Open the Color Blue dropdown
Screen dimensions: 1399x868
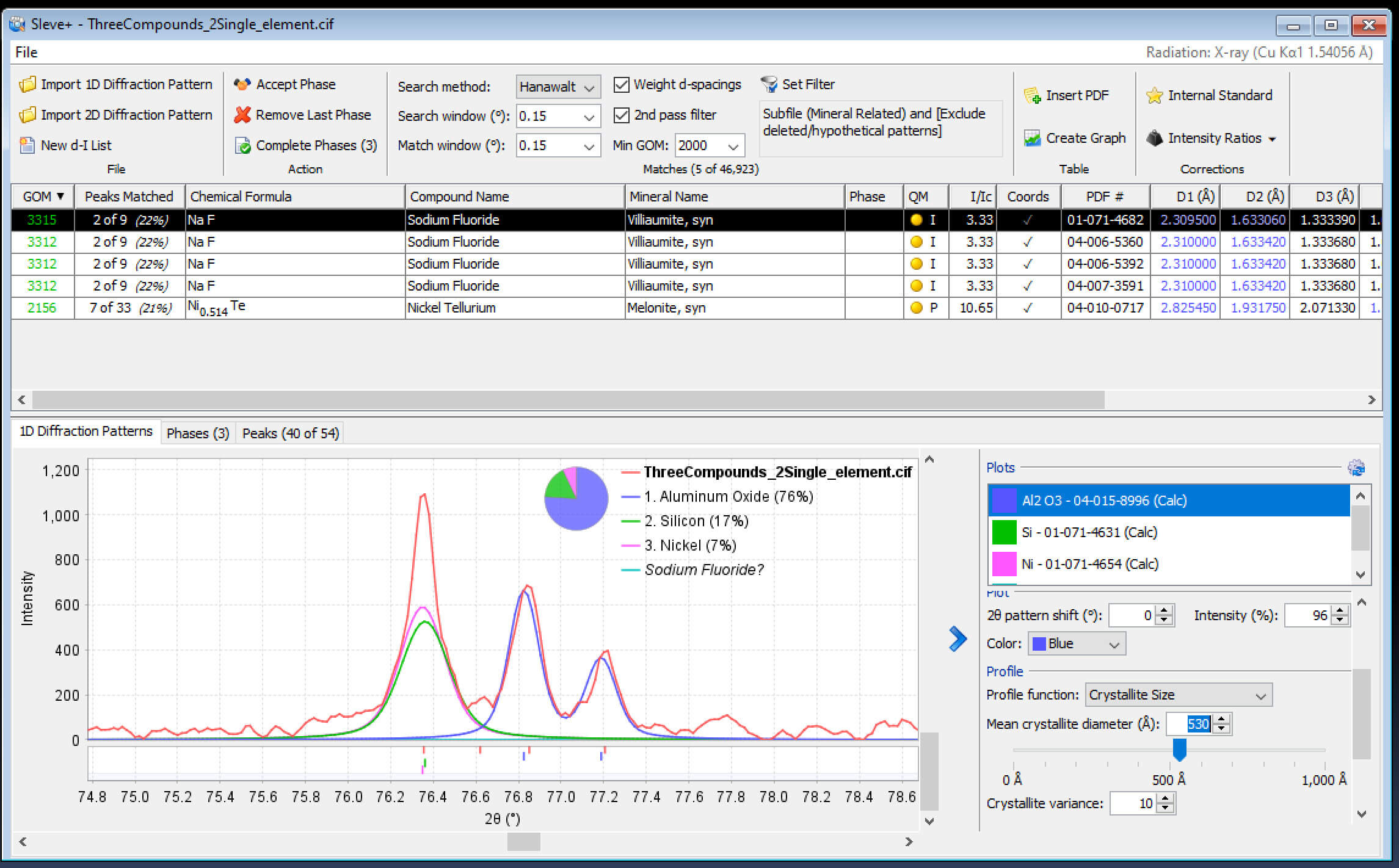coord(1077,643)
